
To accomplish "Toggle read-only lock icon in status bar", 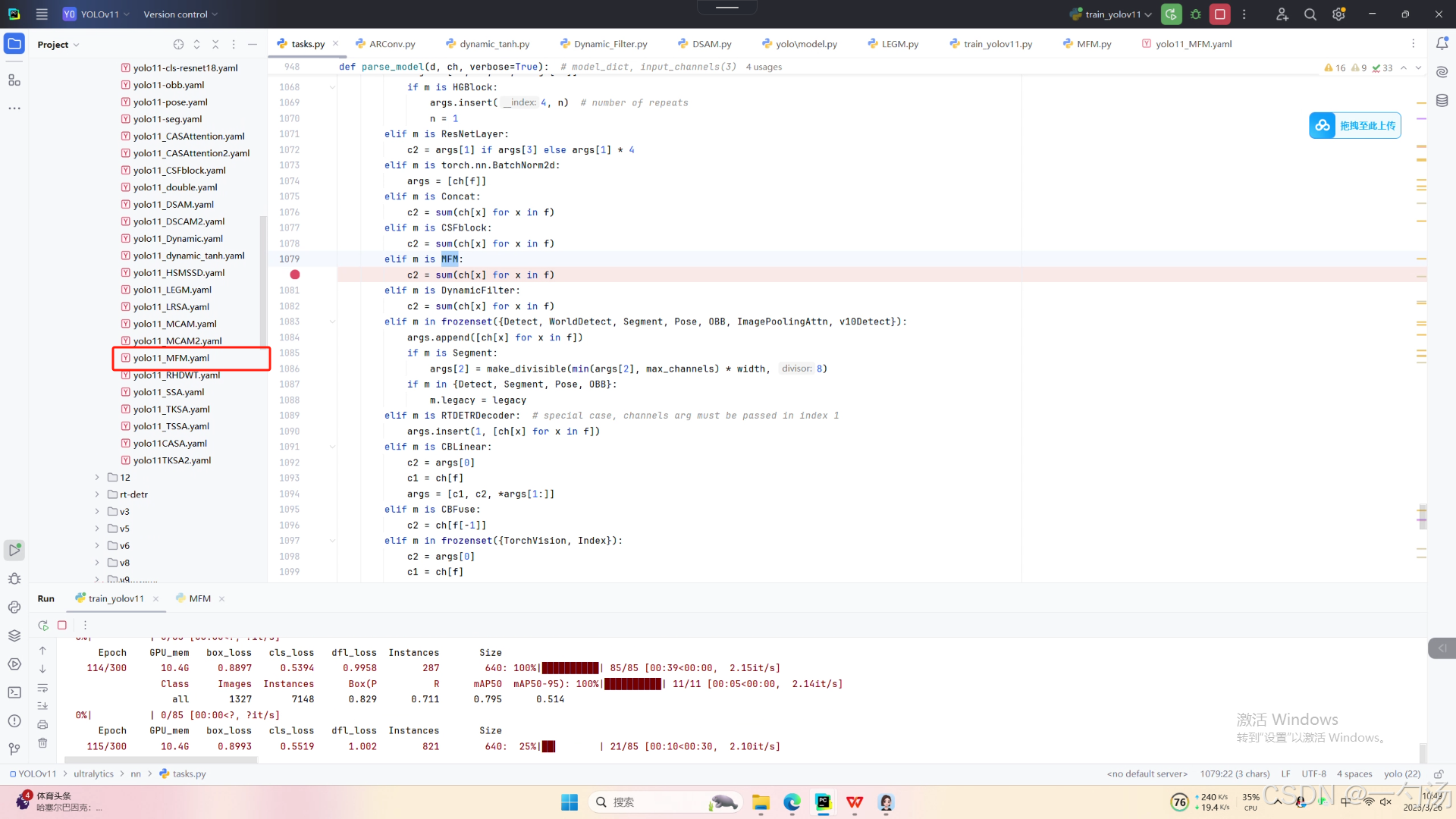I will pos(1438,774).
